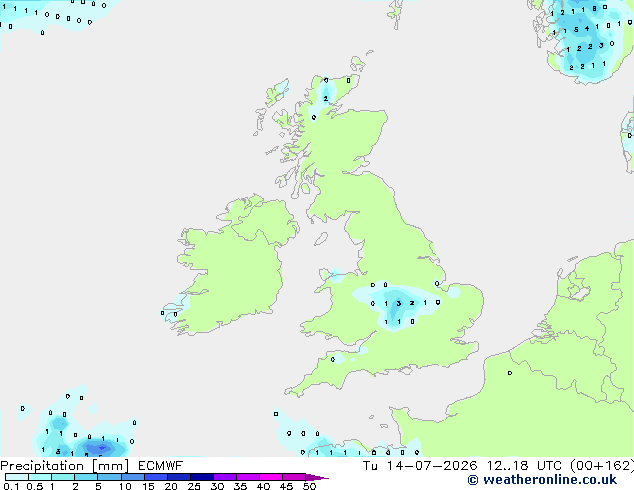Select the ECMWF model label
Screen dimensions: 634x490
(x=160, y=466)
